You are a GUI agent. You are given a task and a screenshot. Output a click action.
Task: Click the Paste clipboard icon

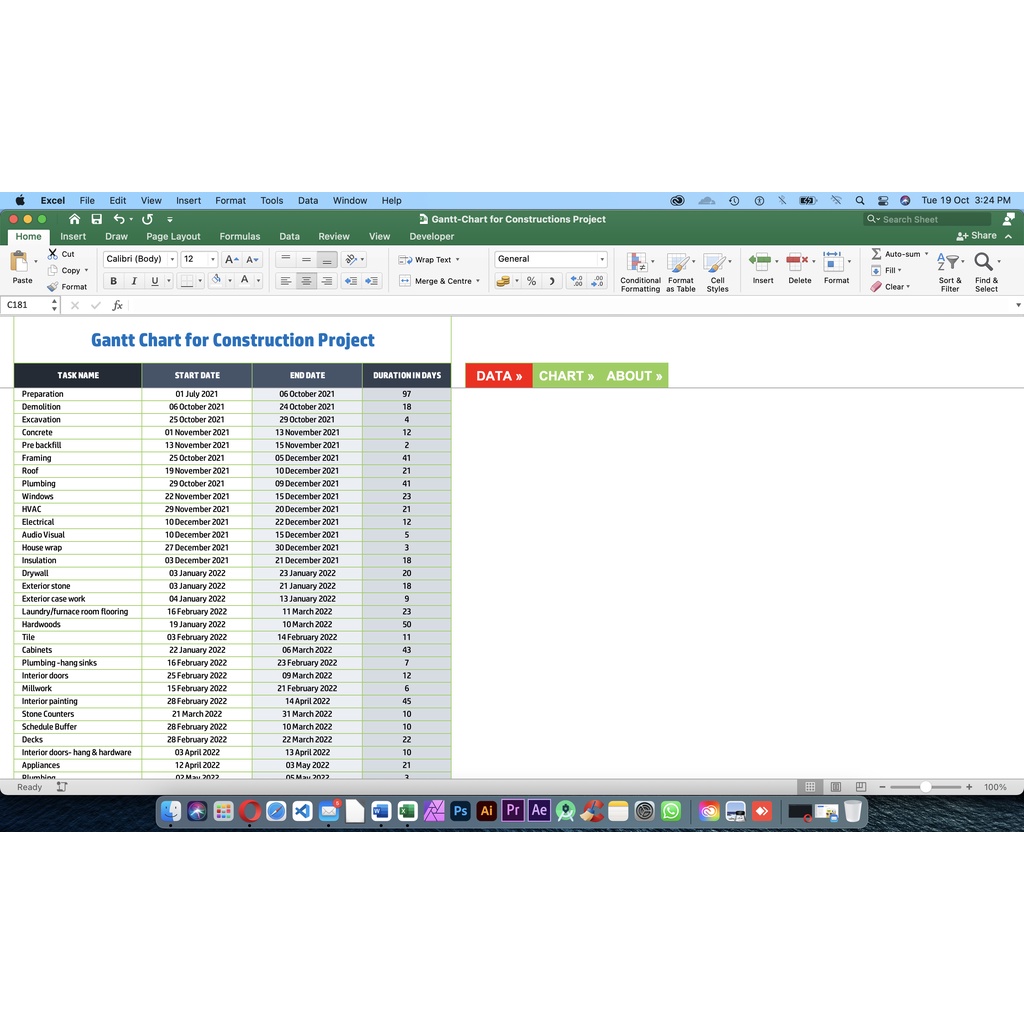[x=19, y=261]
